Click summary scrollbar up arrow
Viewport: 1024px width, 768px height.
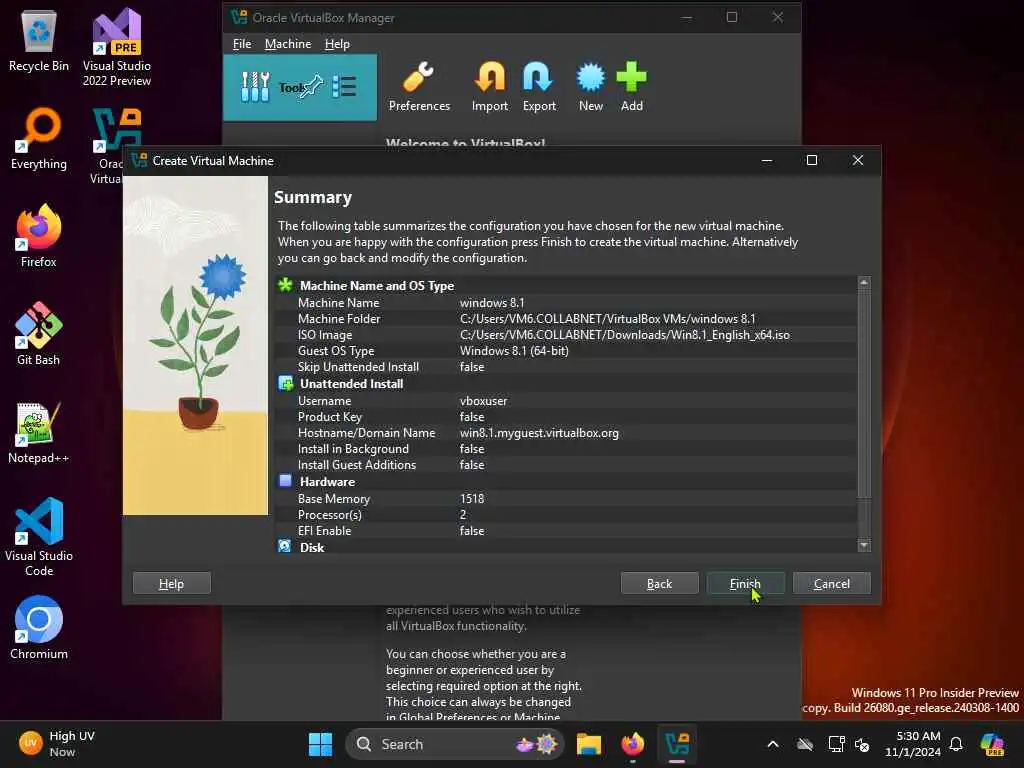click(x=864, y=282)
